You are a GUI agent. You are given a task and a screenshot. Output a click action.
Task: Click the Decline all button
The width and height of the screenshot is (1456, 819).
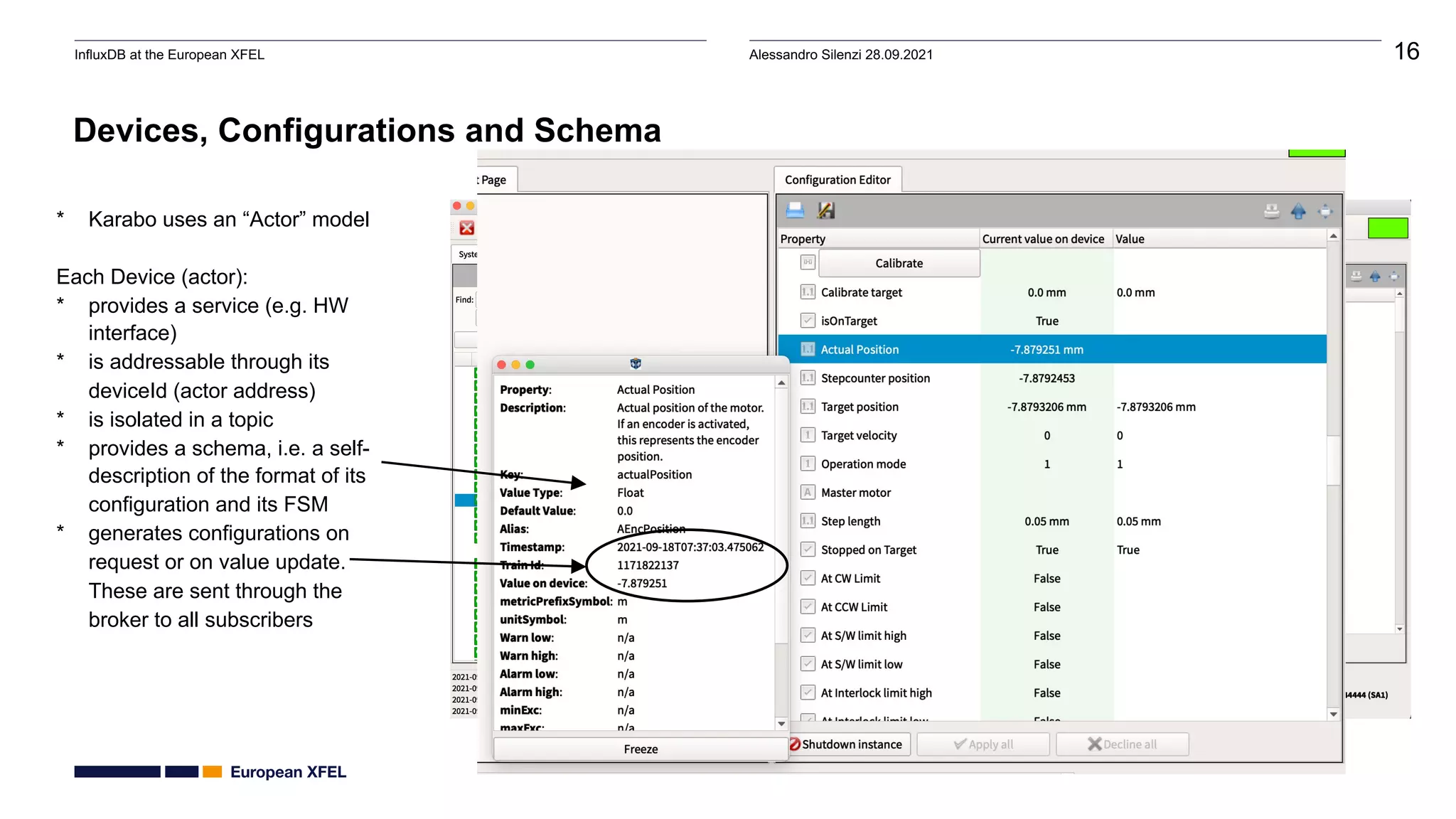tap(1122, 744)
